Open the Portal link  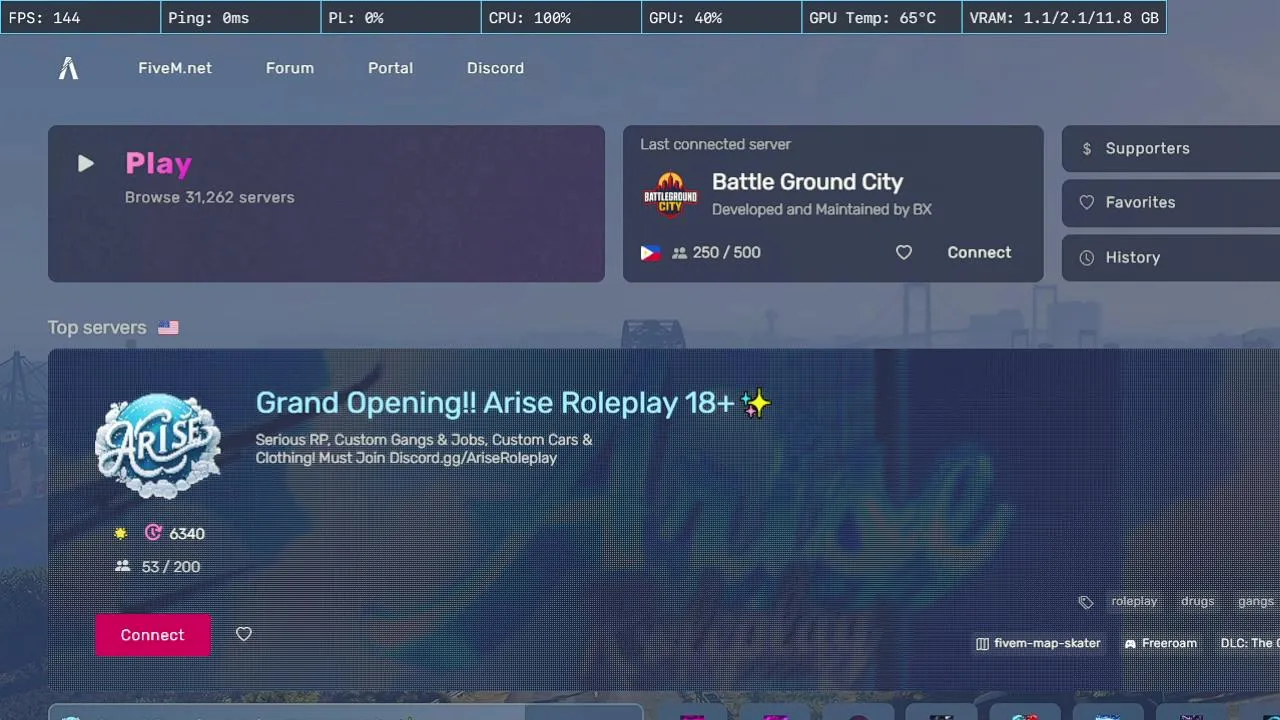tap(390, 68)
